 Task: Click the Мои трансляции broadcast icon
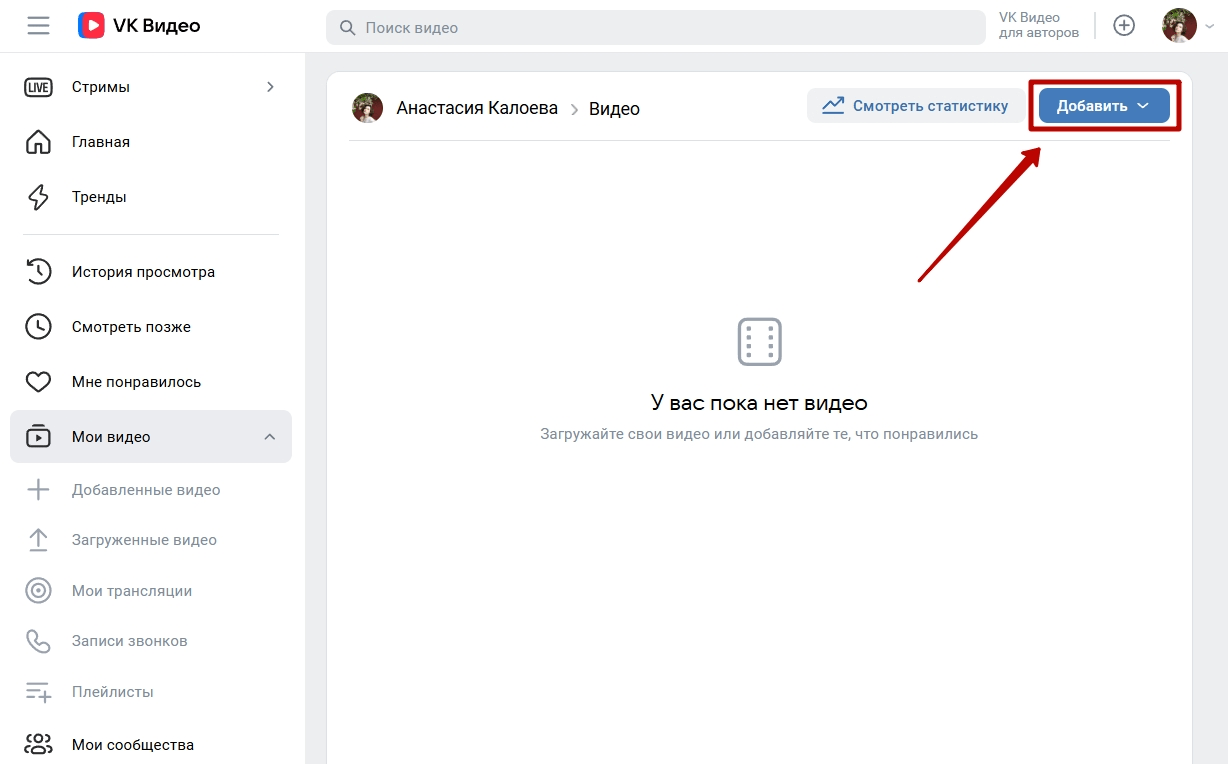point(38,591)
